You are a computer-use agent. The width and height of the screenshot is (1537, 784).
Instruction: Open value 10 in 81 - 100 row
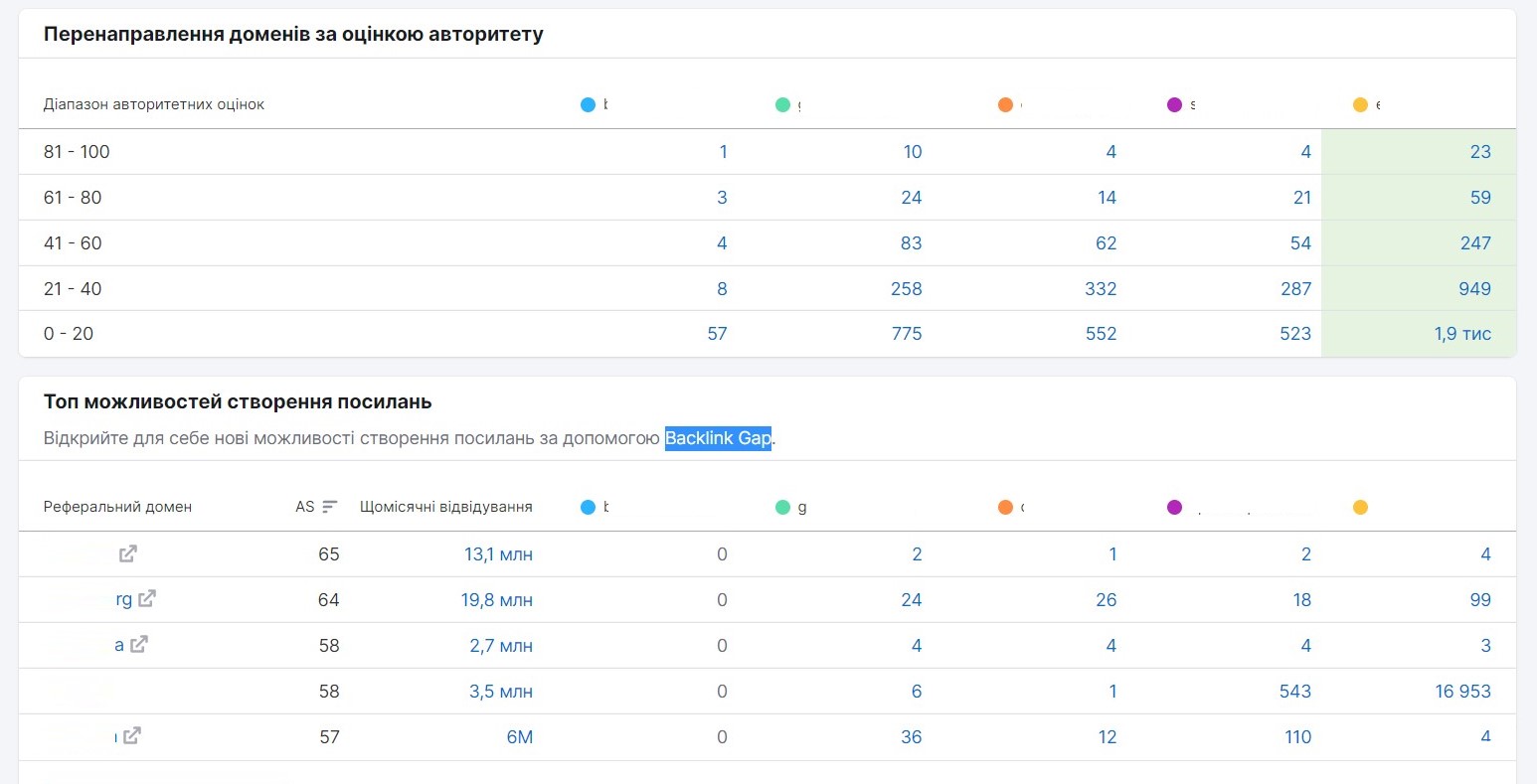(x=913, y=152)
